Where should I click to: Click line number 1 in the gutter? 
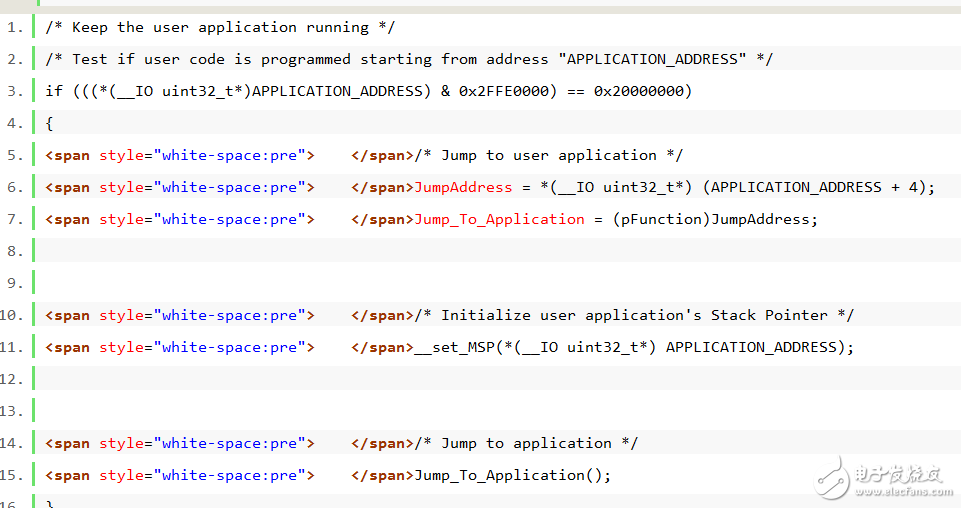(x=15, y=28)
